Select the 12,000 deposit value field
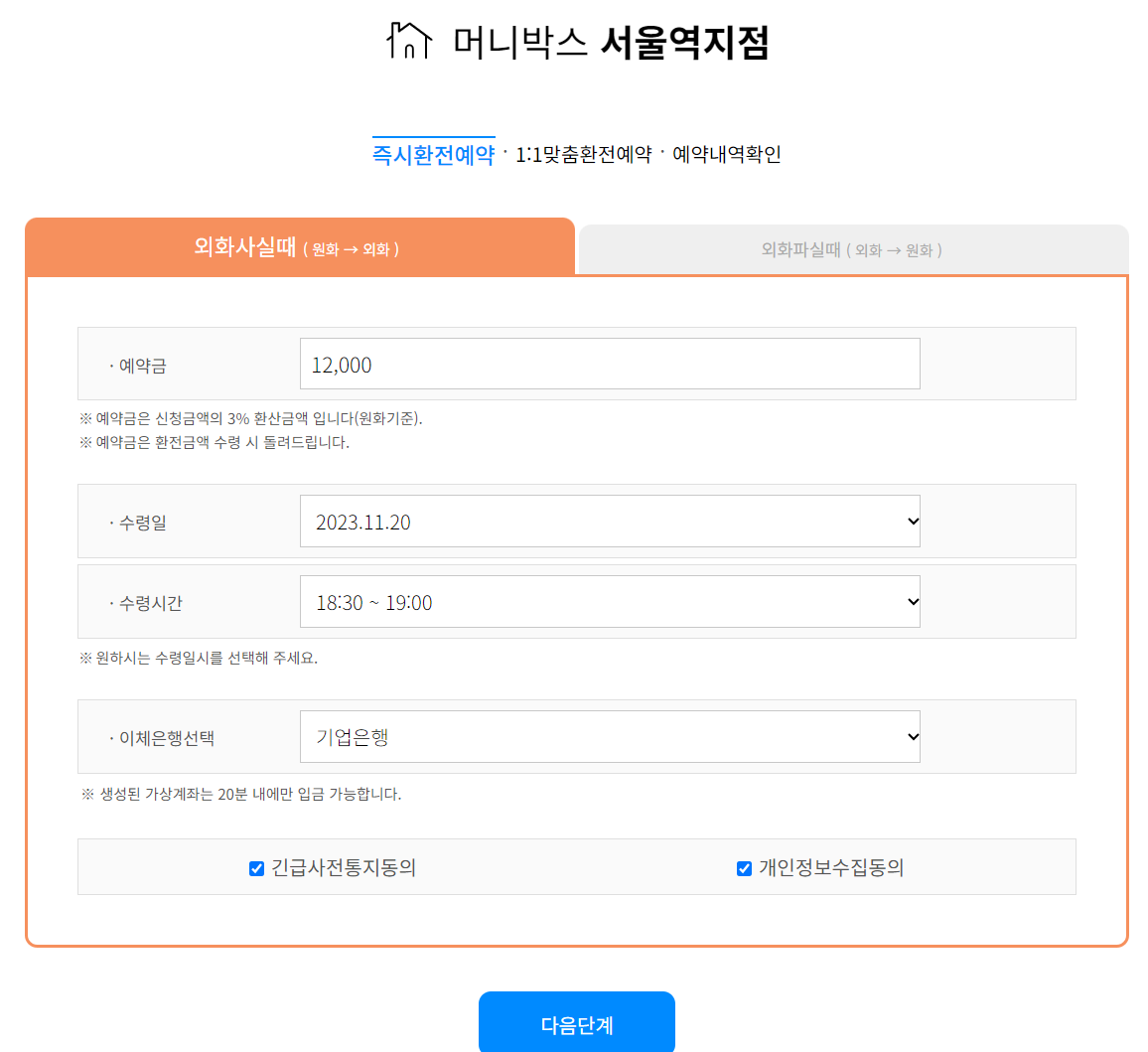The width and height of the screenshot is (1148, 1052). 609,364
